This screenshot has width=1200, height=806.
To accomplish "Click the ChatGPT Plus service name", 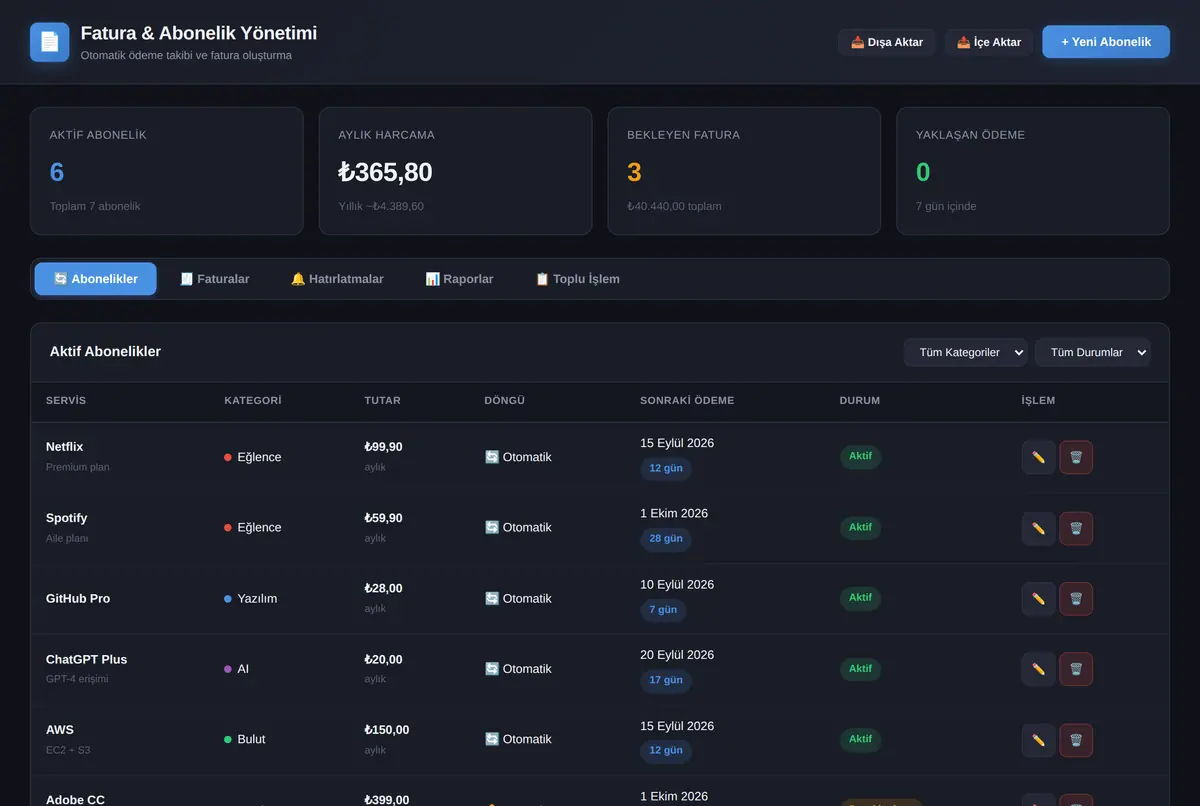I will pos(86,660).
